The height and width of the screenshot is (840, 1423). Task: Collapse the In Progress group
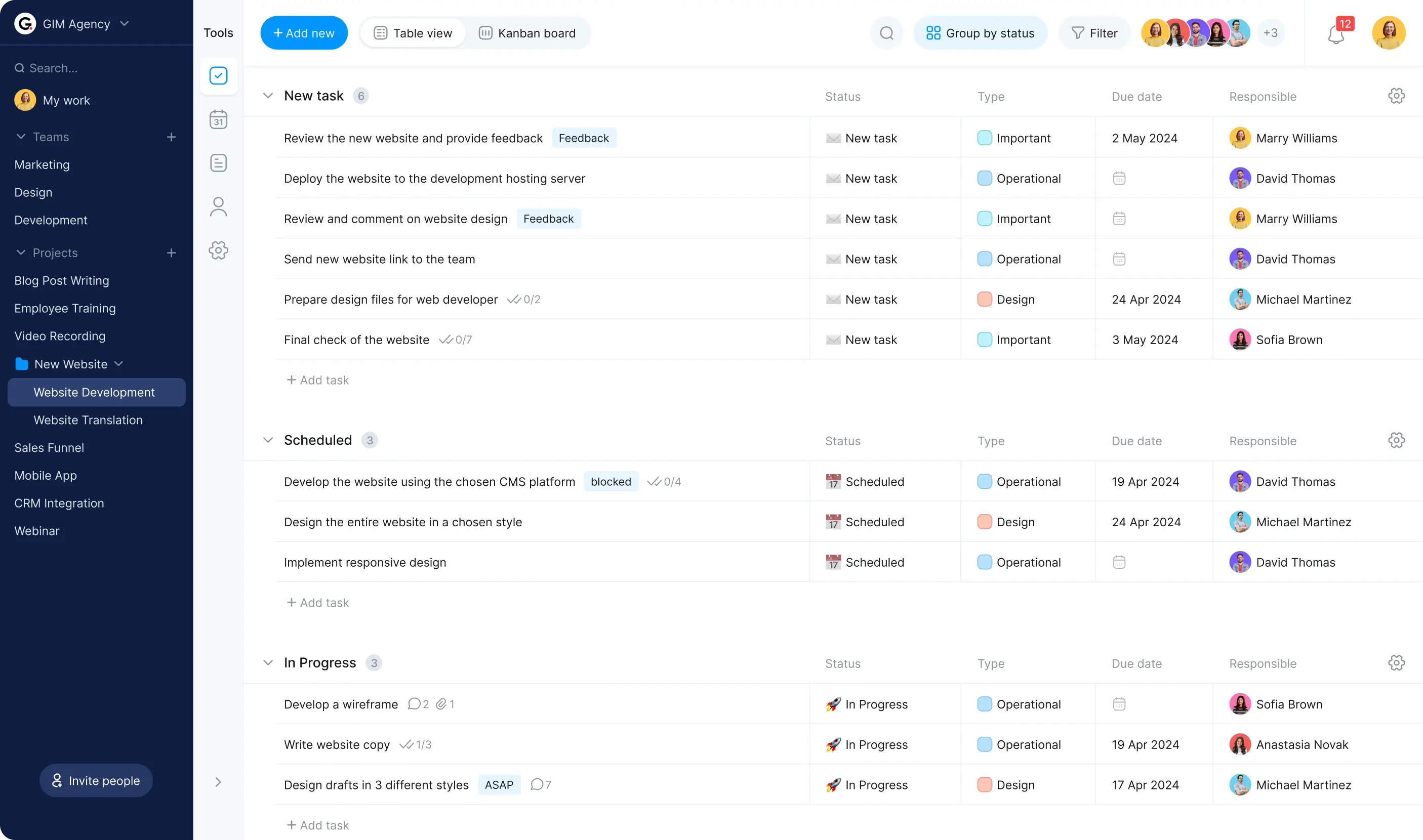pos(268,663)
